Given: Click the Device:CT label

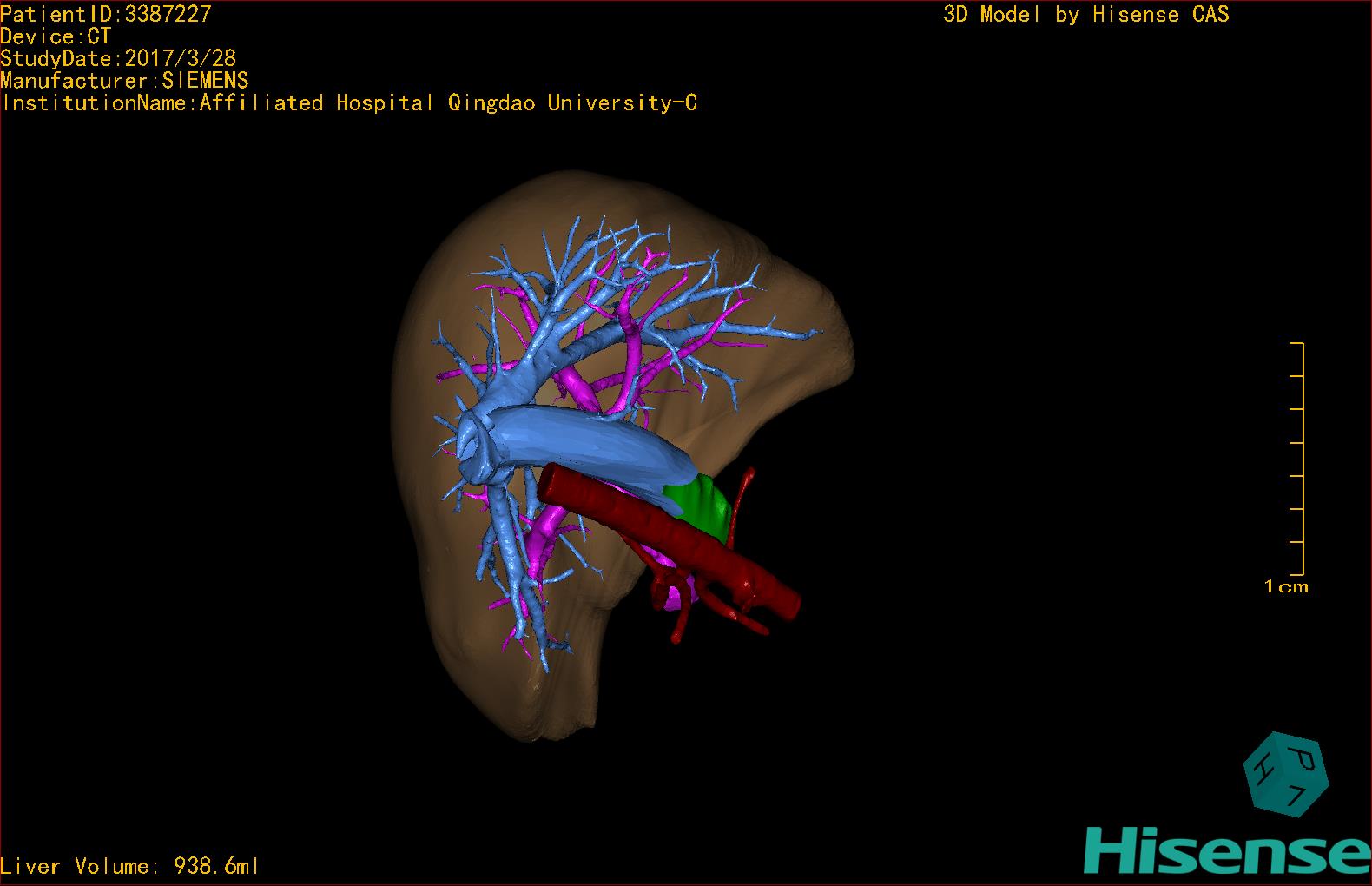Looking at the screenshot, I should [56, 36].
